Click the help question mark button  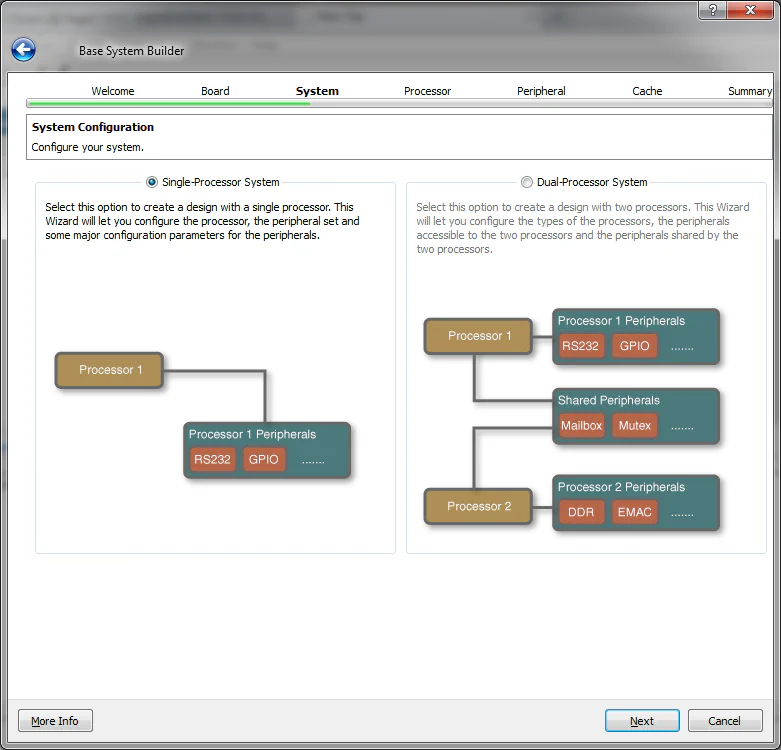point(713,9)
